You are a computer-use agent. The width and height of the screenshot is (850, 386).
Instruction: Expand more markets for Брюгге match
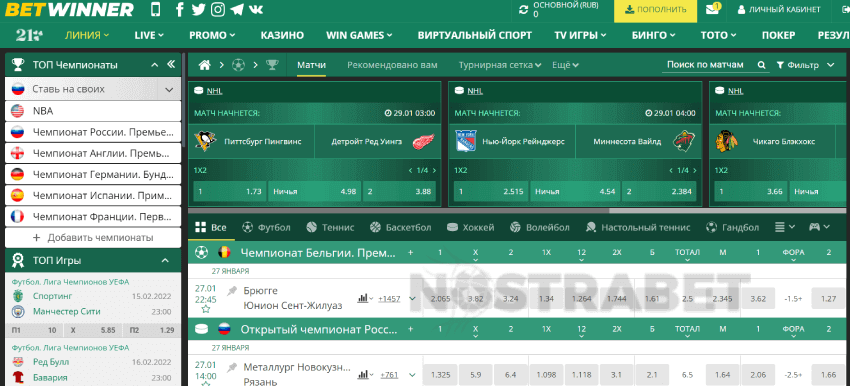(x=413, y=298)
